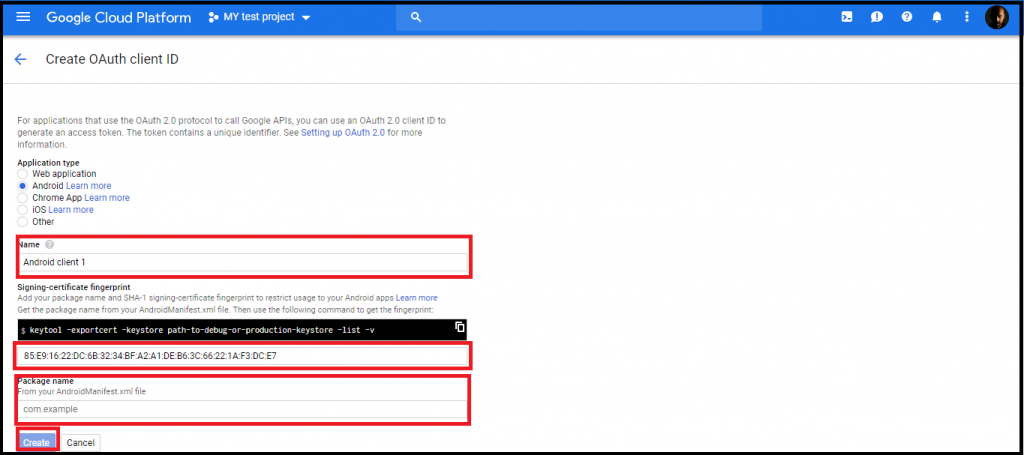Image resolution: width=1024 pixels, height=455 pixels.
Task: Open the three-dot utilities menu
Action: [967, 17]
